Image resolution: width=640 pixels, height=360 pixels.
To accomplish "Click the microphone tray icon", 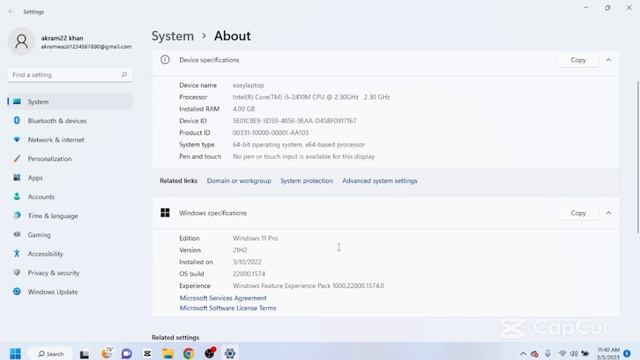I will pos(548,353).
